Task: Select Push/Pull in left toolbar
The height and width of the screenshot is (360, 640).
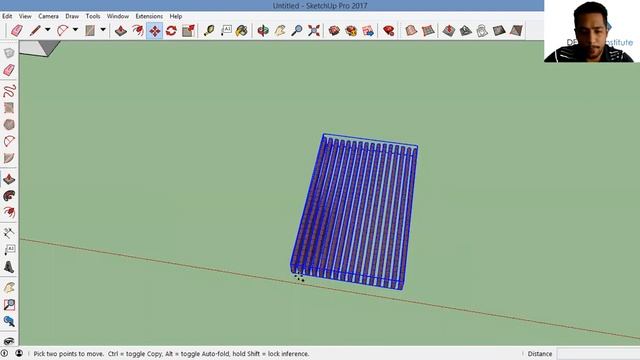Action: pos(9,179)
